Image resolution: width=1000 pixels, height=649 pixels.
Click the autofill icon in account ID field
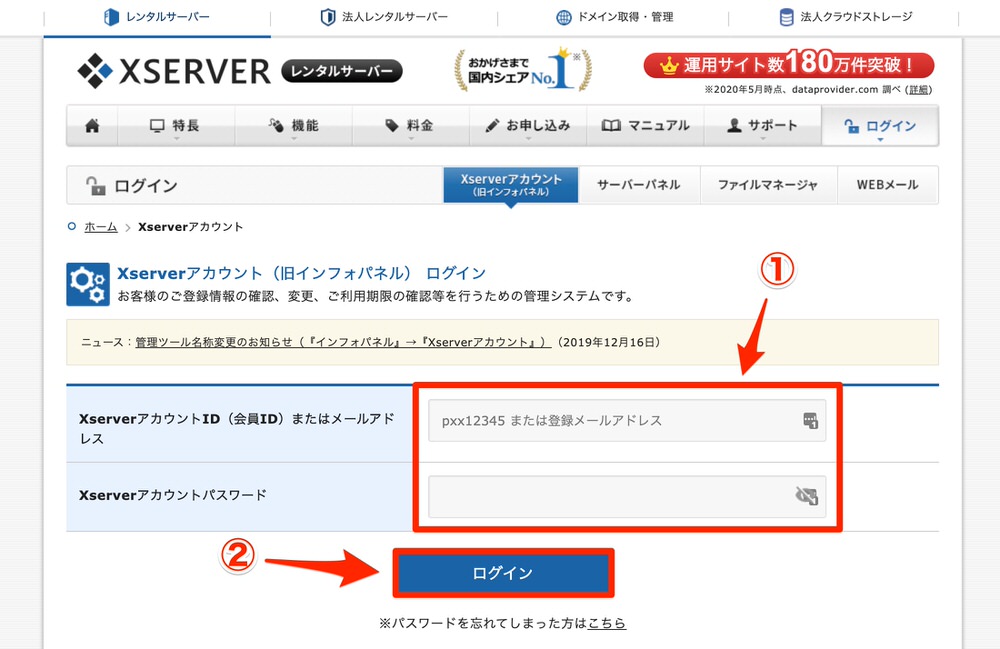[811, 421]
